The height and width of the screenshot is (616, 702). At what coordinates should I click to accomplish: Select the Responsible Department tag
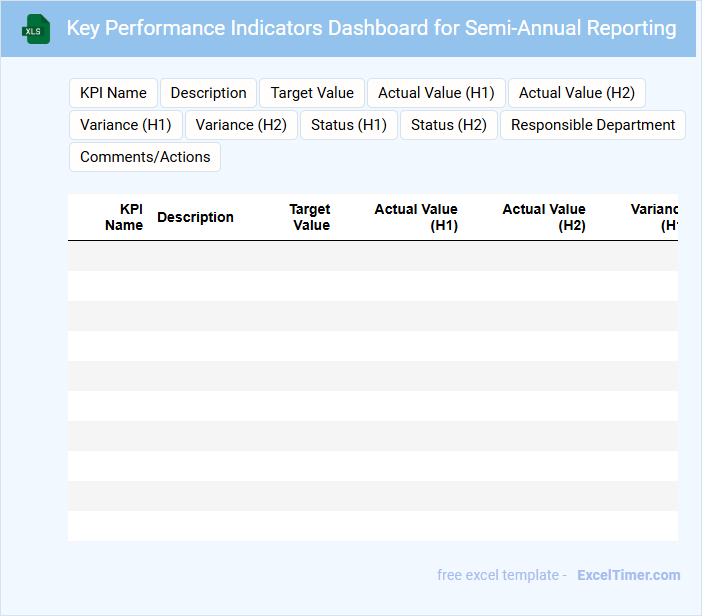(x=592, y=125)
